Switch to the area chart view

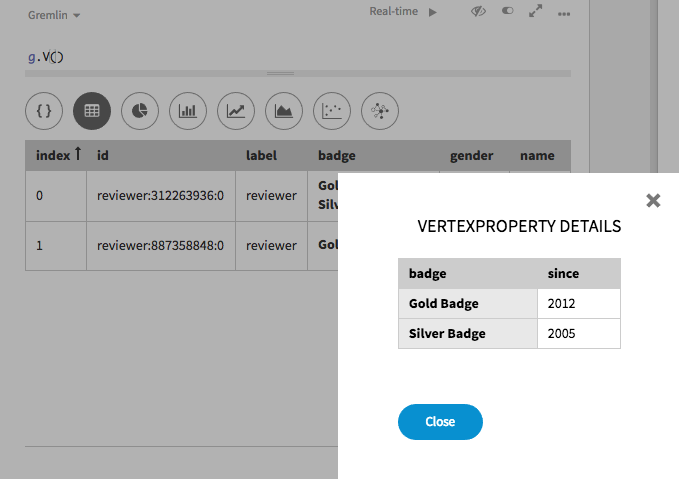(284, 111)
